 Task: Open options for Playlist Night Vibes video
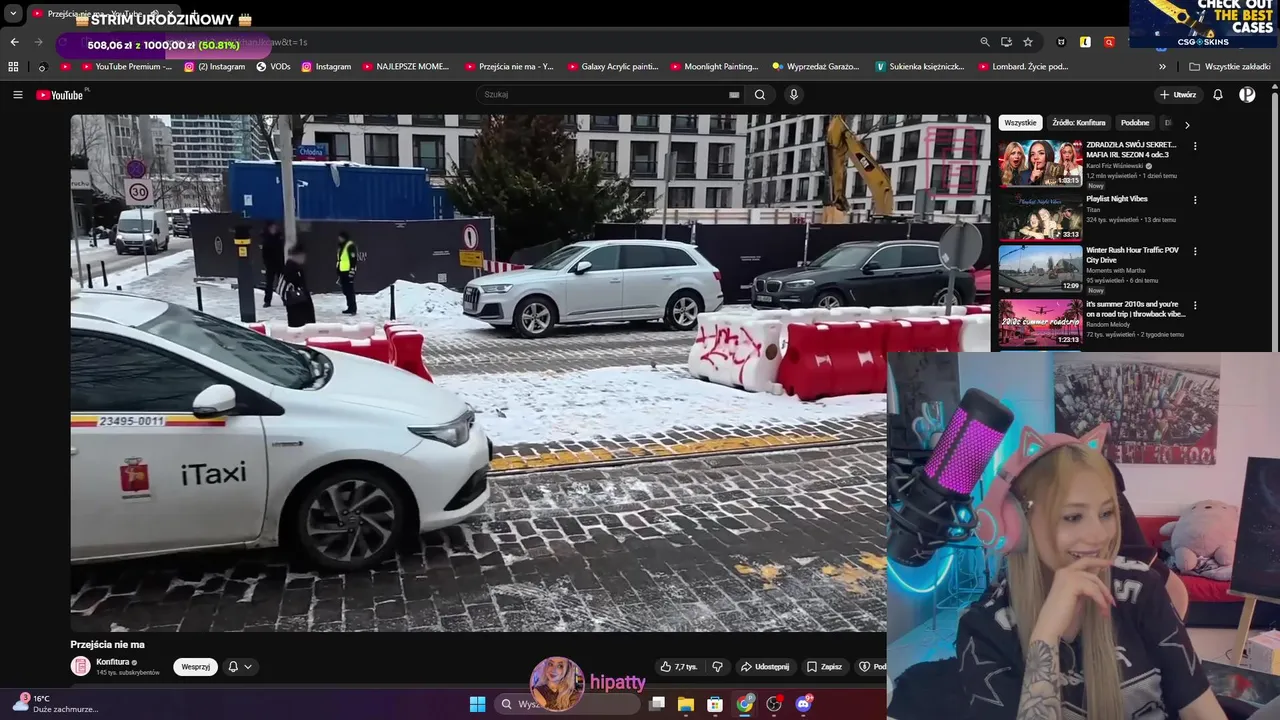(1195, 200)
